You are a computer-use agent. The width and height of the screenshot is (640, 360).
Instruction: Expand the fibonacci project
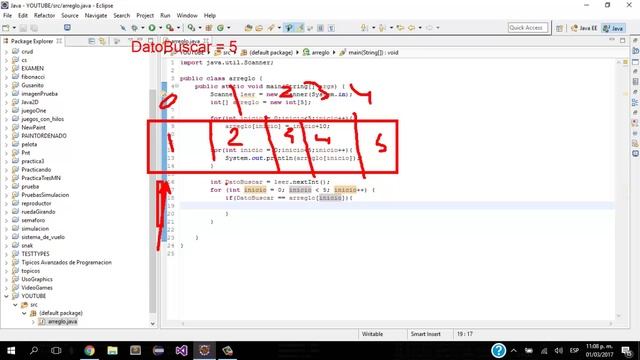coord(6,77)
